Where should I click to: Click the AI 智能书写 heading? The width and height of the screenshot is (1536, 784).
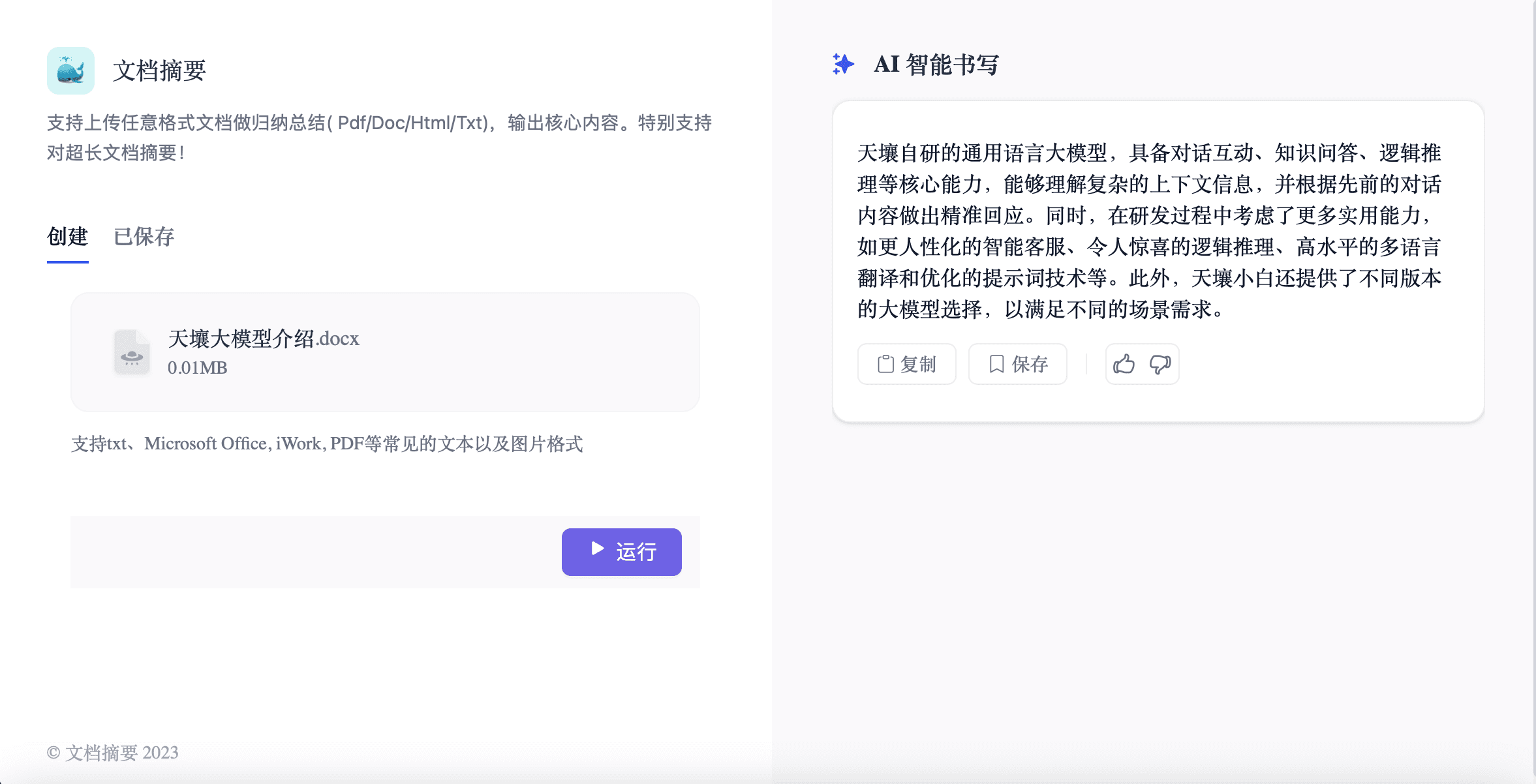pyautogui.click(x=936, y=64)
